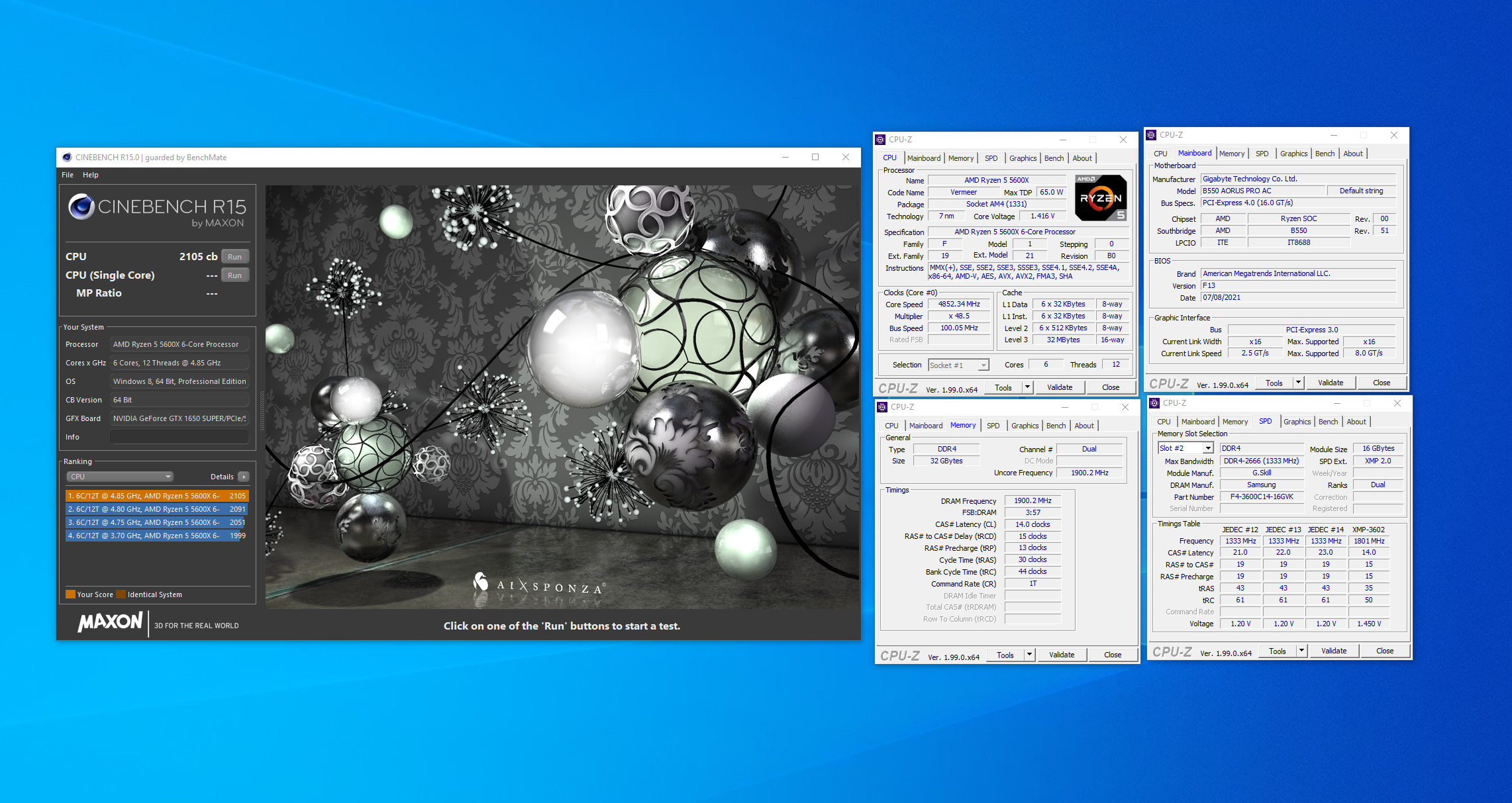
Task: Select ranking entry 4.85 GHz score 2105
Action: point(157,496)
